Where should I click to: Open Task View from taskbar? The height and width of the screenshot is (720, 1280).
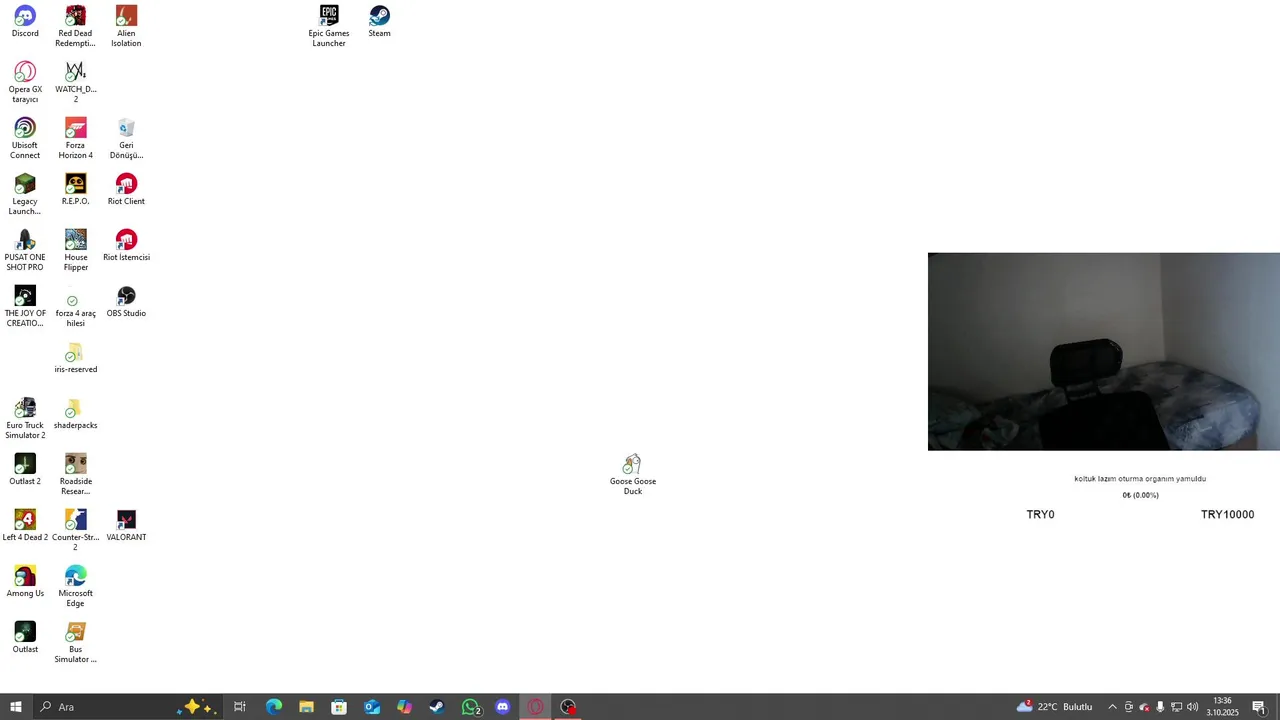pyautogui.click(x=240, y=707)
